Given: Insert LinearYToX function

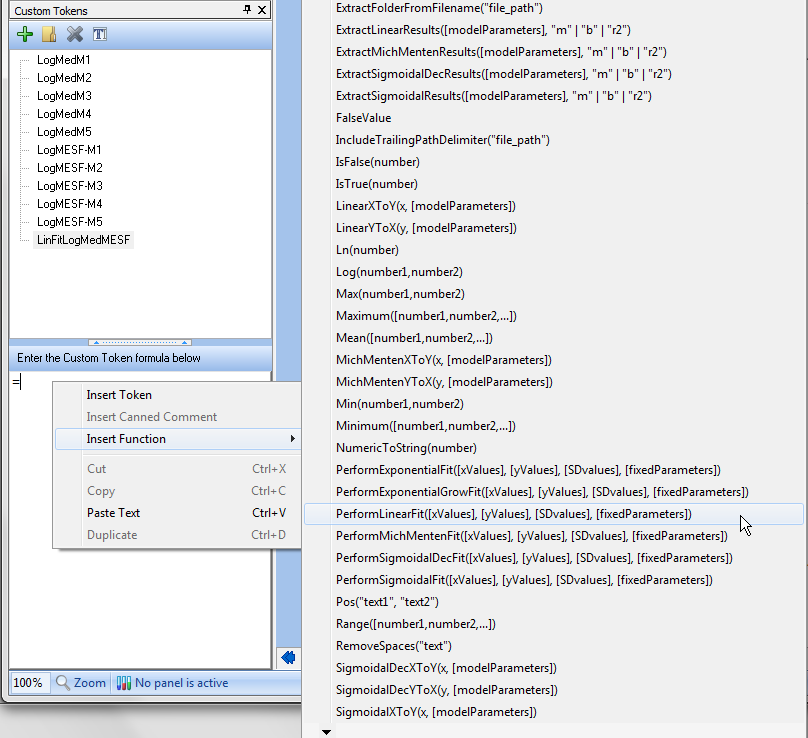Looking at the screenshot, I should click(426, 228).
